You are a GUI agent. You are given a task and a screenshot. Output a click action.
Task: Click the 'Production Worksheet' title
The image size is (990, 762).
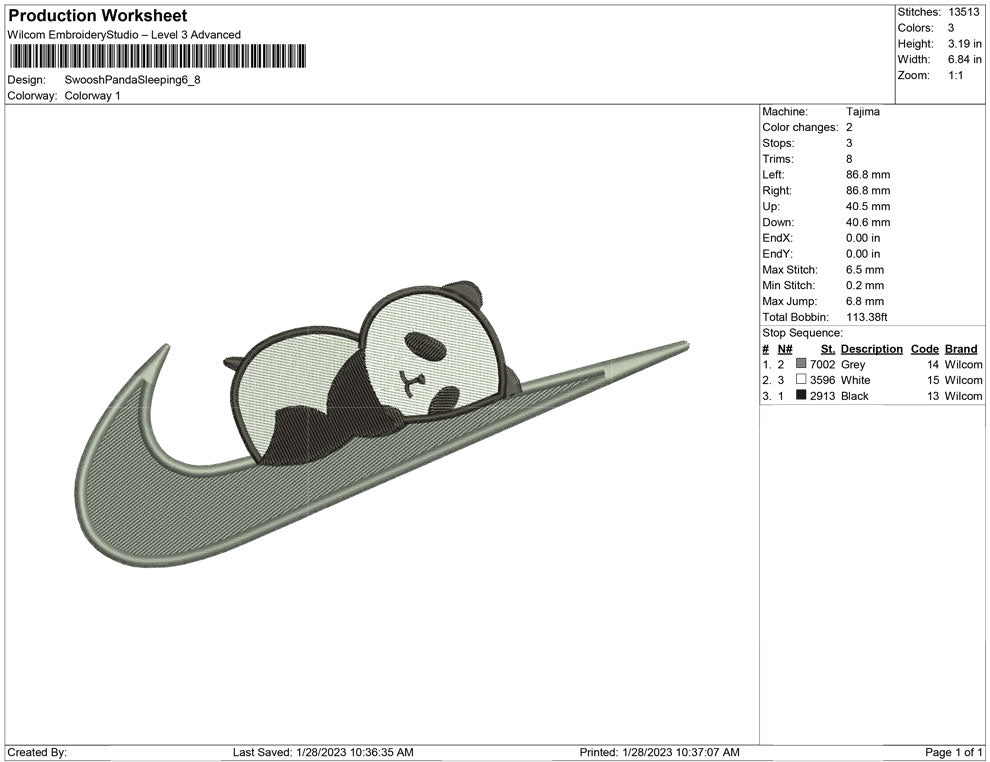[98, 16]
